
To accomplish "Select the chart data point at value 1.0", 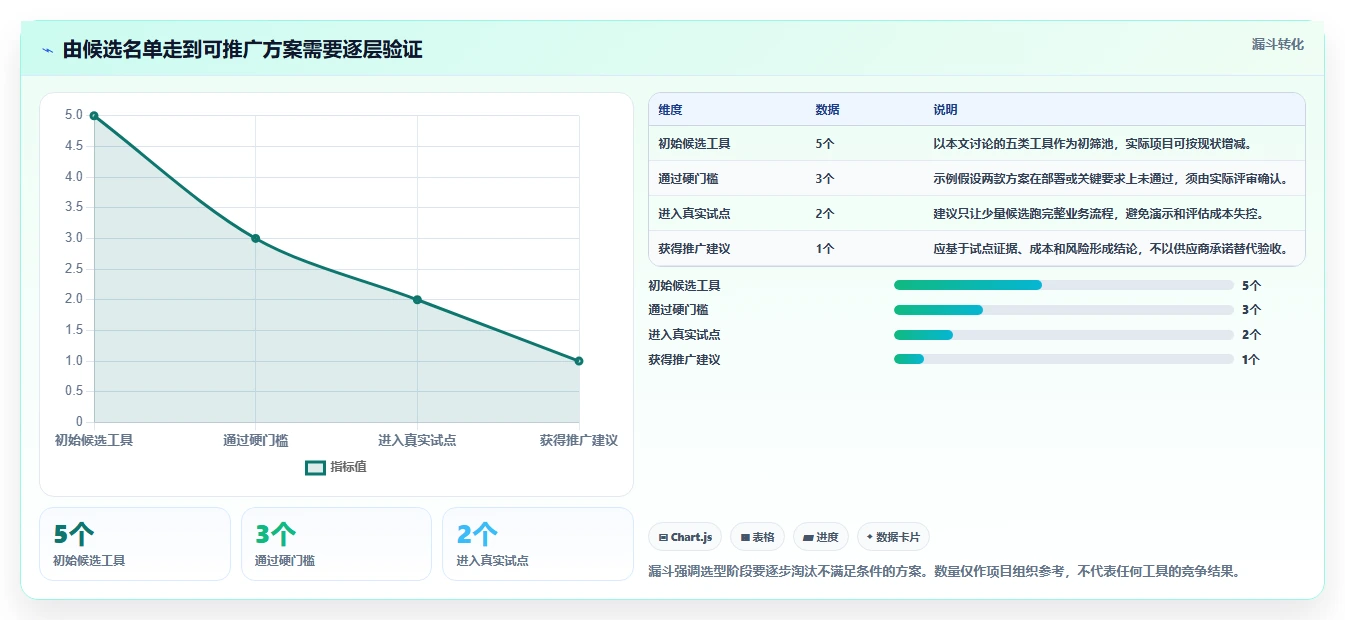I will 579,361.
